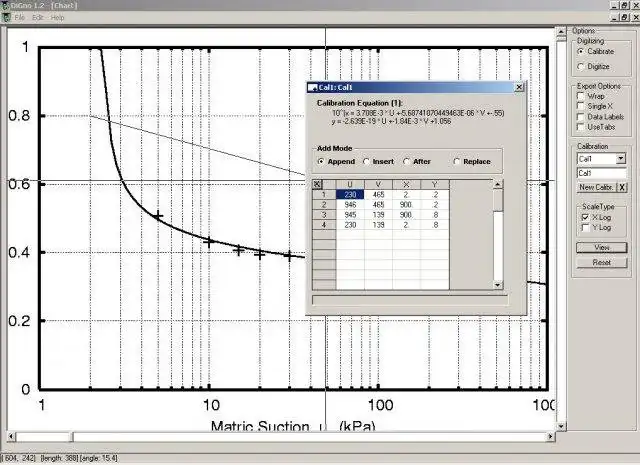Open the Help menu
640x465 pixels.
[x=57, y=18]
